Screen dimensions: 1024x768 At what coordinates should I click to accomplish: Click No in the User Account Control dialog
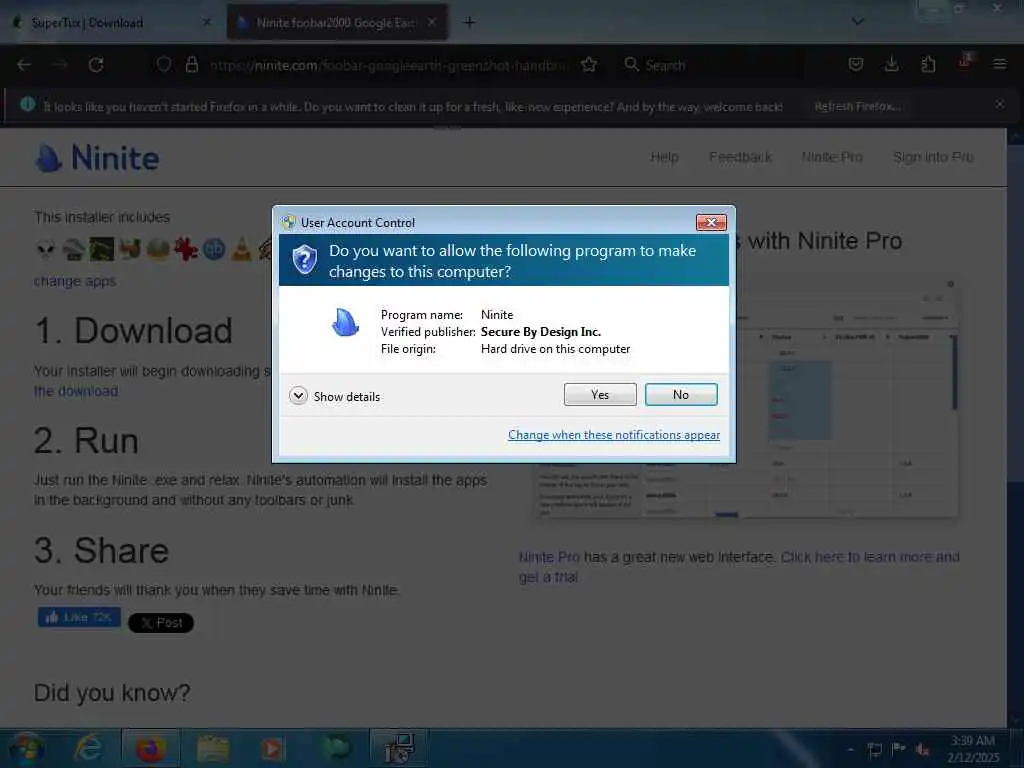pyautogui.click(x=680, y=394)
